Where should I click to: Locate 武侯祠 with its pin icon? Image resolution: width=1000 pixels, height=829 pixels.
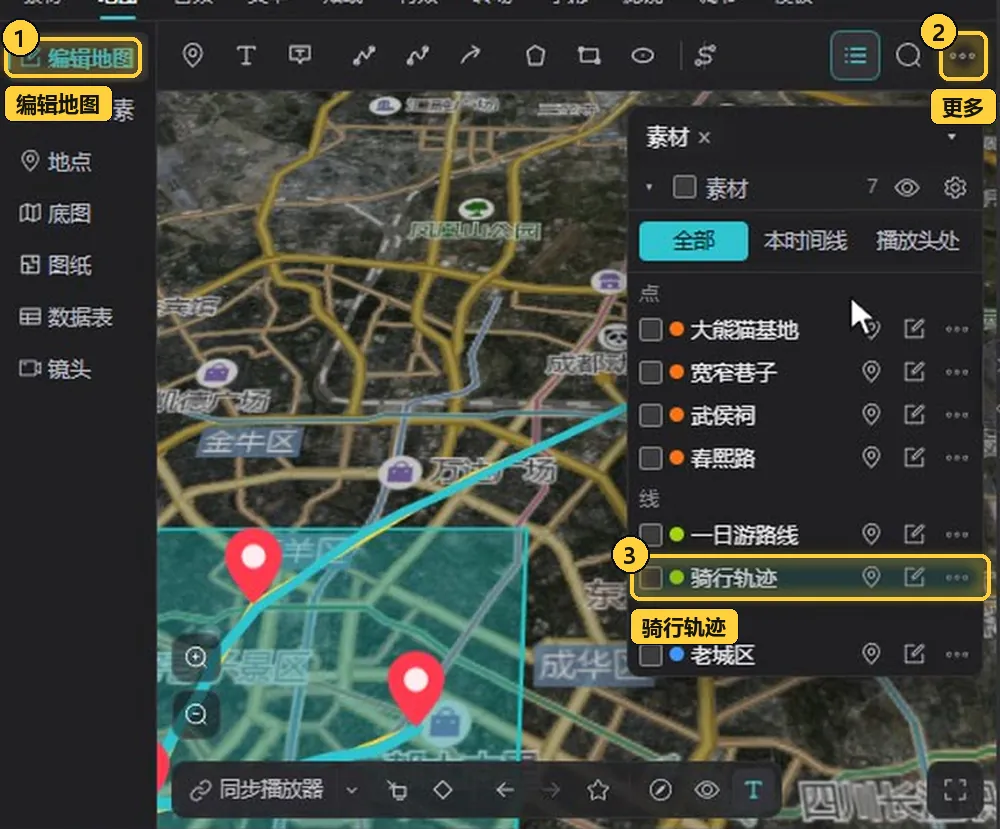click(871, 414)
